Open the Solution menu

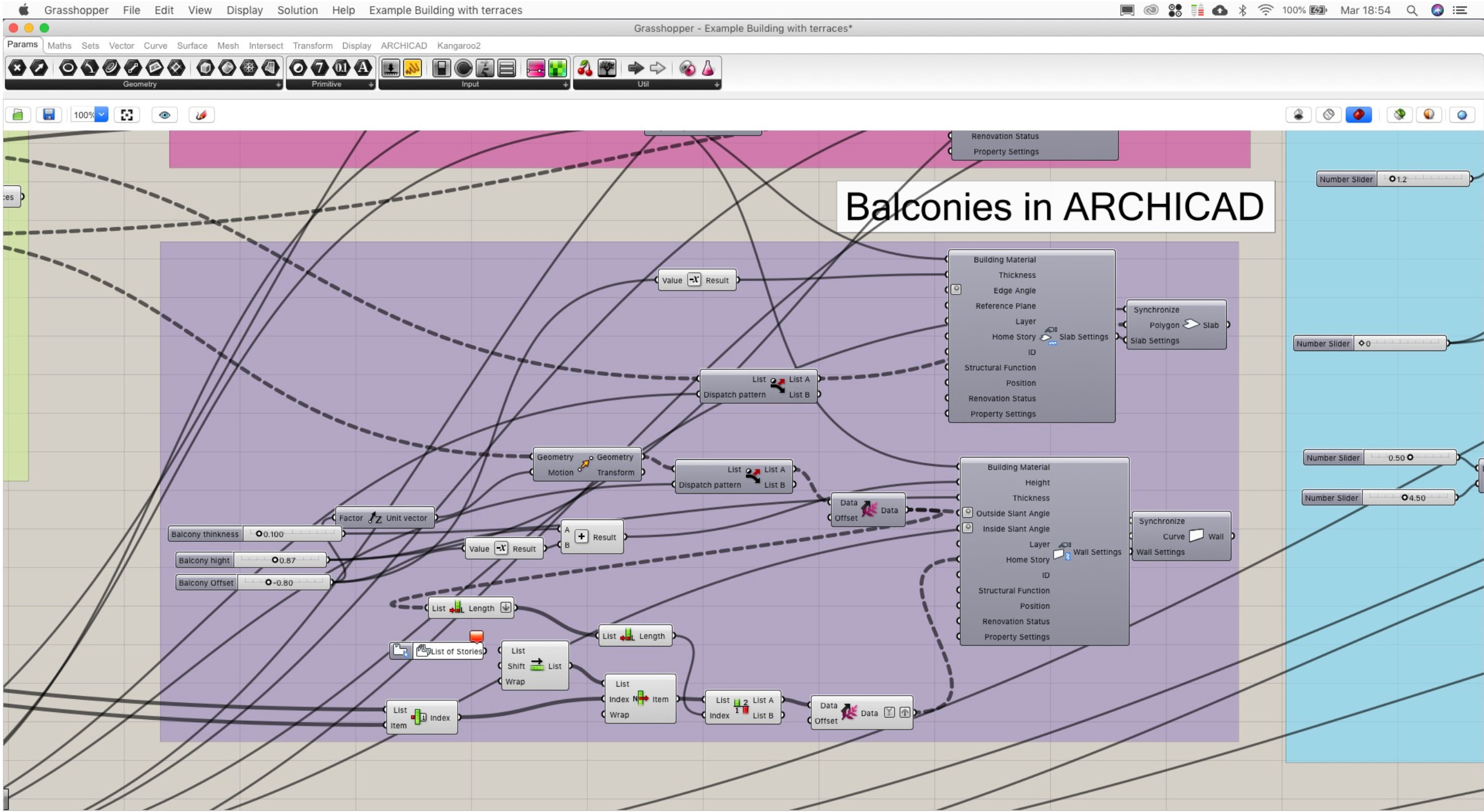[x=297, y=10]
